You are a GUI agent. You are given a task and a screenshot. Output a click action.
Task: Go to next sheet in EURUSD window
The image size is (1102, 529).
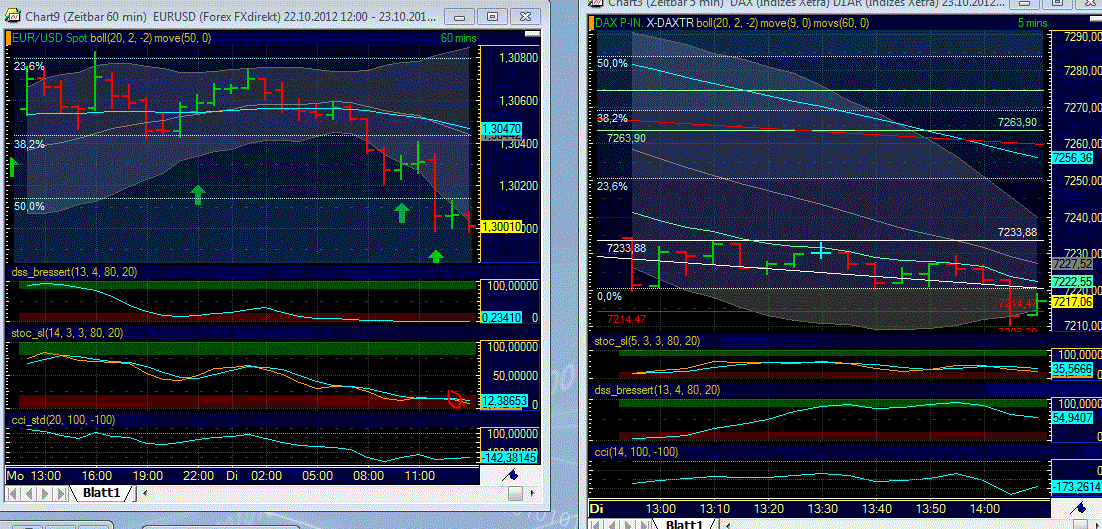click(45, 493)
